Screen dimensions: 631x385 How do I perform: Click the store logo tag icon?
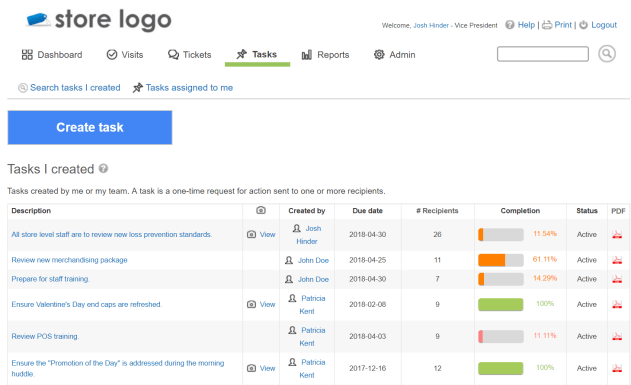tap(38, 19)
